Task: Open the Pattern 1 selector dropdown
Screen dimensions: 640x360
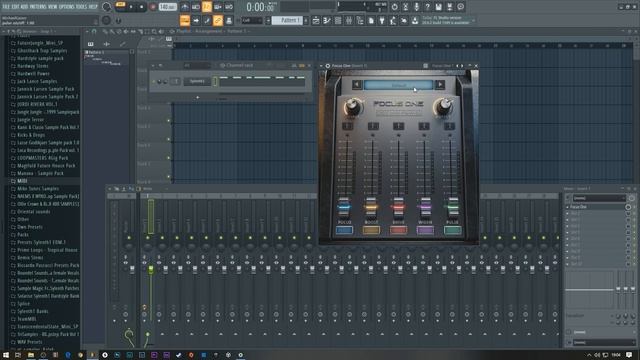Action: (287, 20)
